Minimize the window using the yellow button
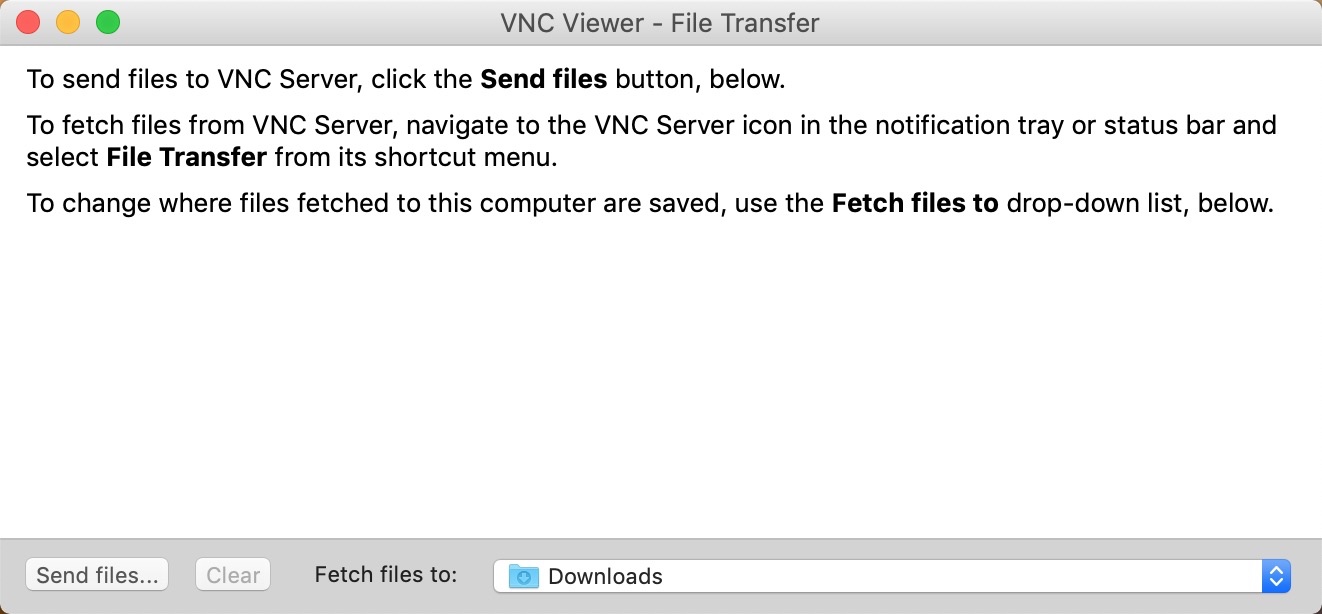The image size is (1322, 614). point(68,22)
